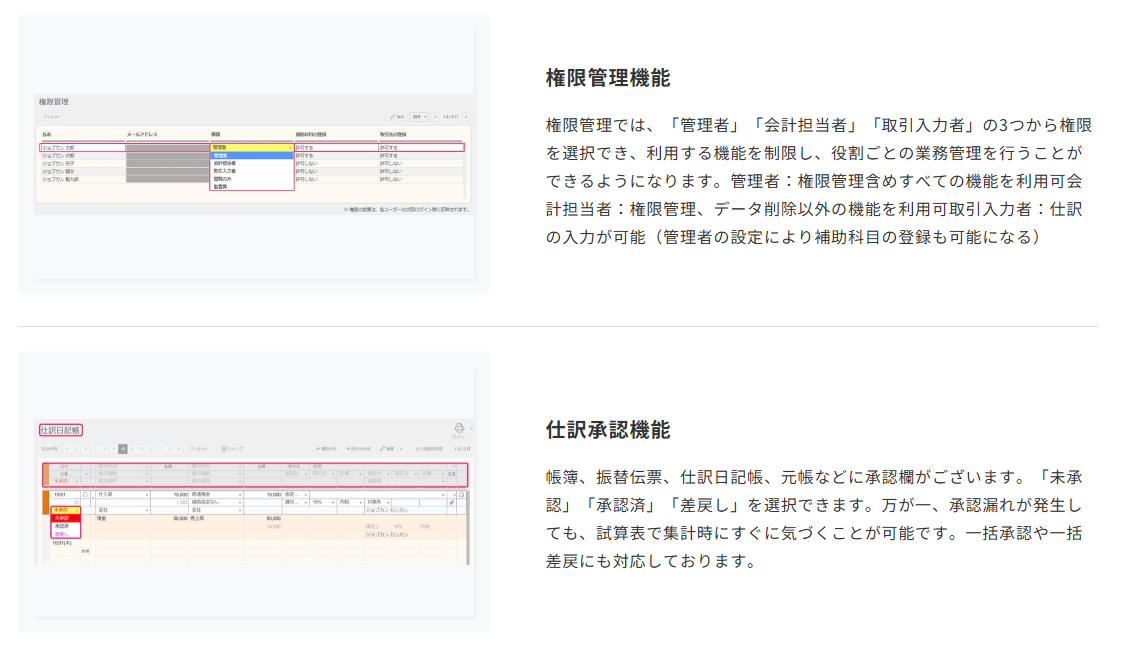Open the yellow 管理者 role dropdown
This screenshot has width=1130, height=654.
(x=252, y=147)
